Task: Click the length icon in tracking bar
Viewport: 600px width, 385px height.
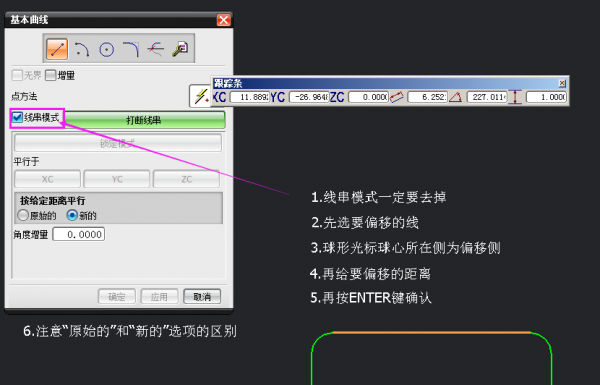Action: coord(397,97)
